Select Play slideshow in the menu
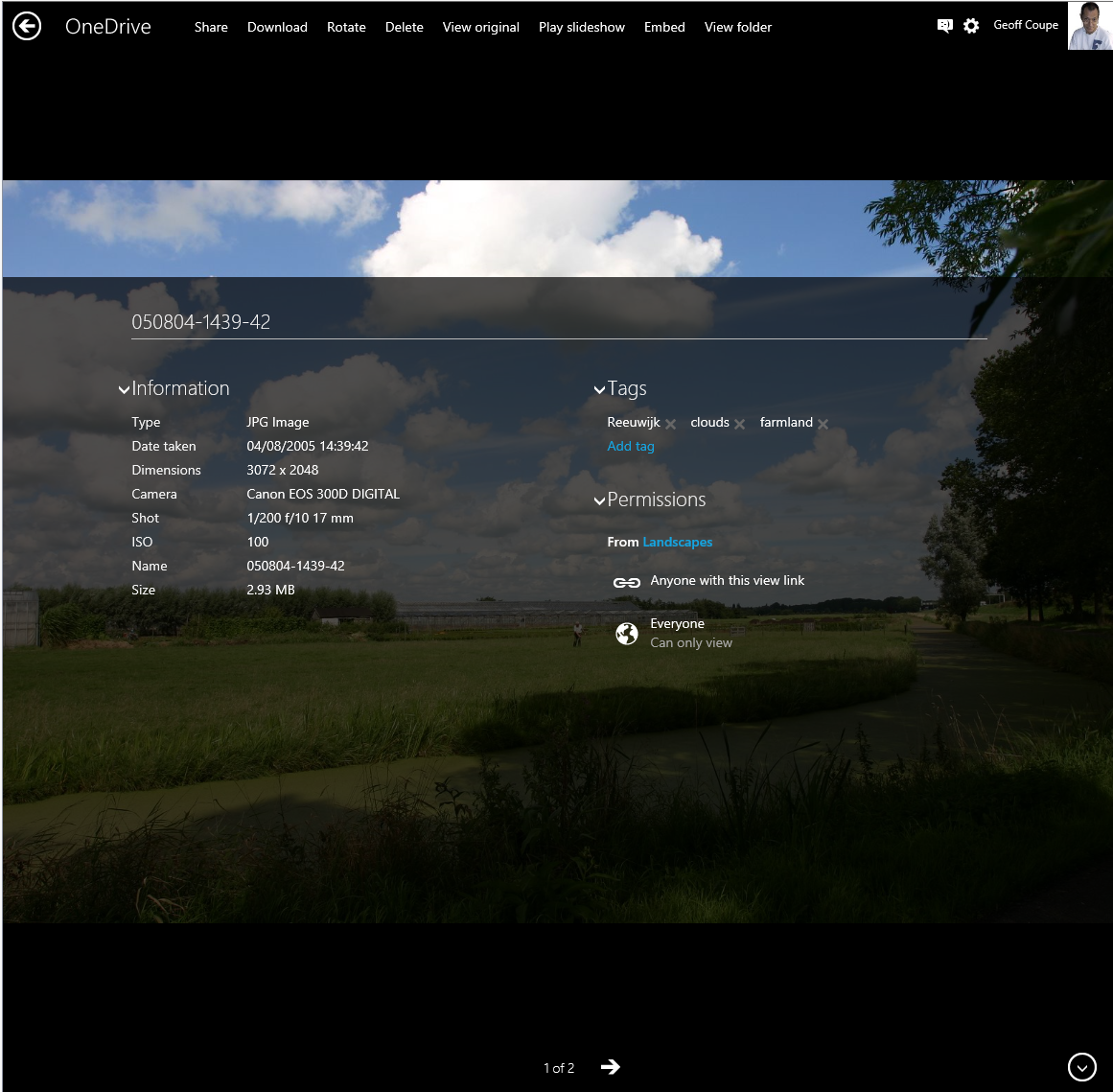The width and height of the screenshot is (1113, 1092). coord(581,27)
